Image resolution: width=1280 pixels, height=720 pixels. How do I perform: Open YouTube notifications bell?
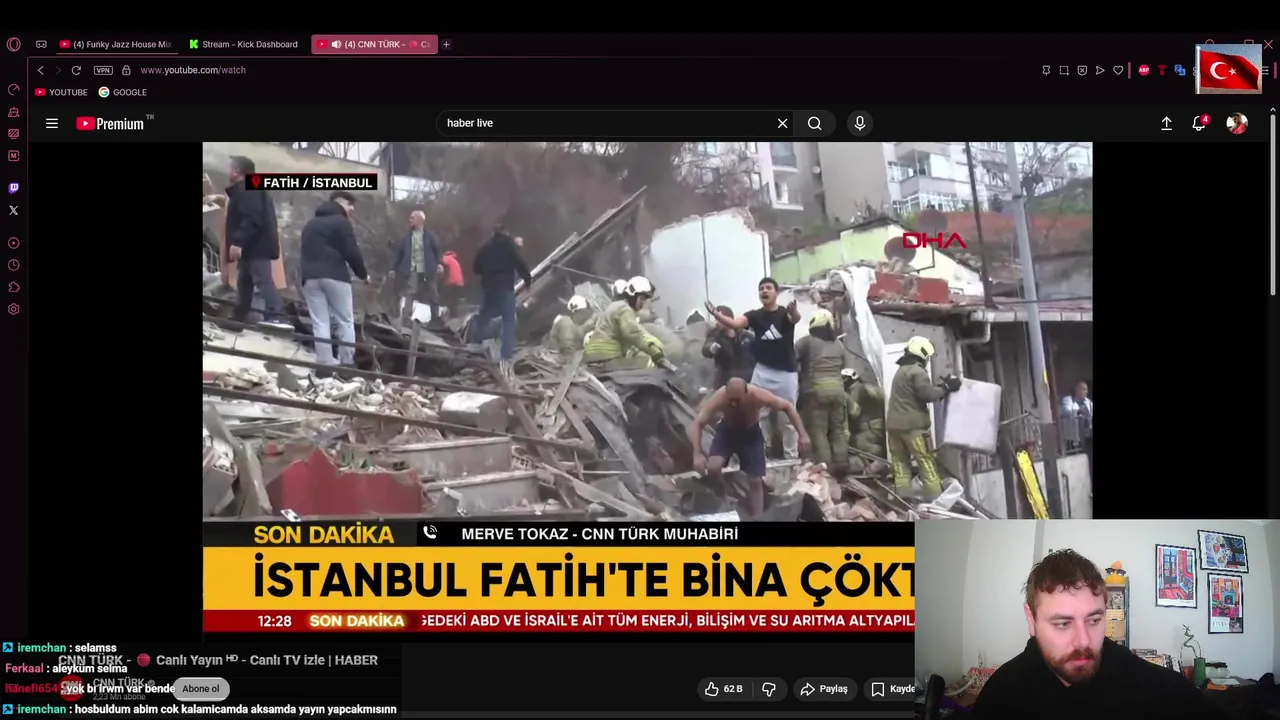coord(1199,123)
